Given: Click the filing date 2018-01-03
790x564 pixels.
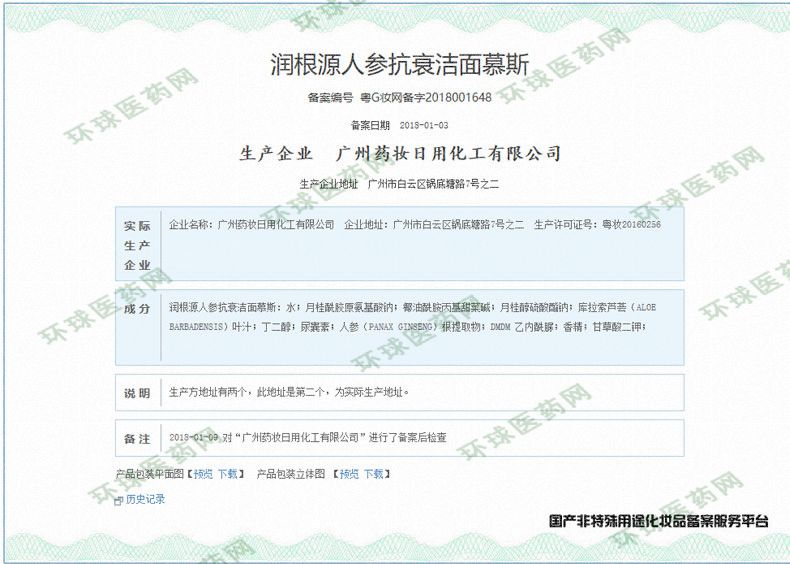Looking at the screenshot, I should (424, 125).
